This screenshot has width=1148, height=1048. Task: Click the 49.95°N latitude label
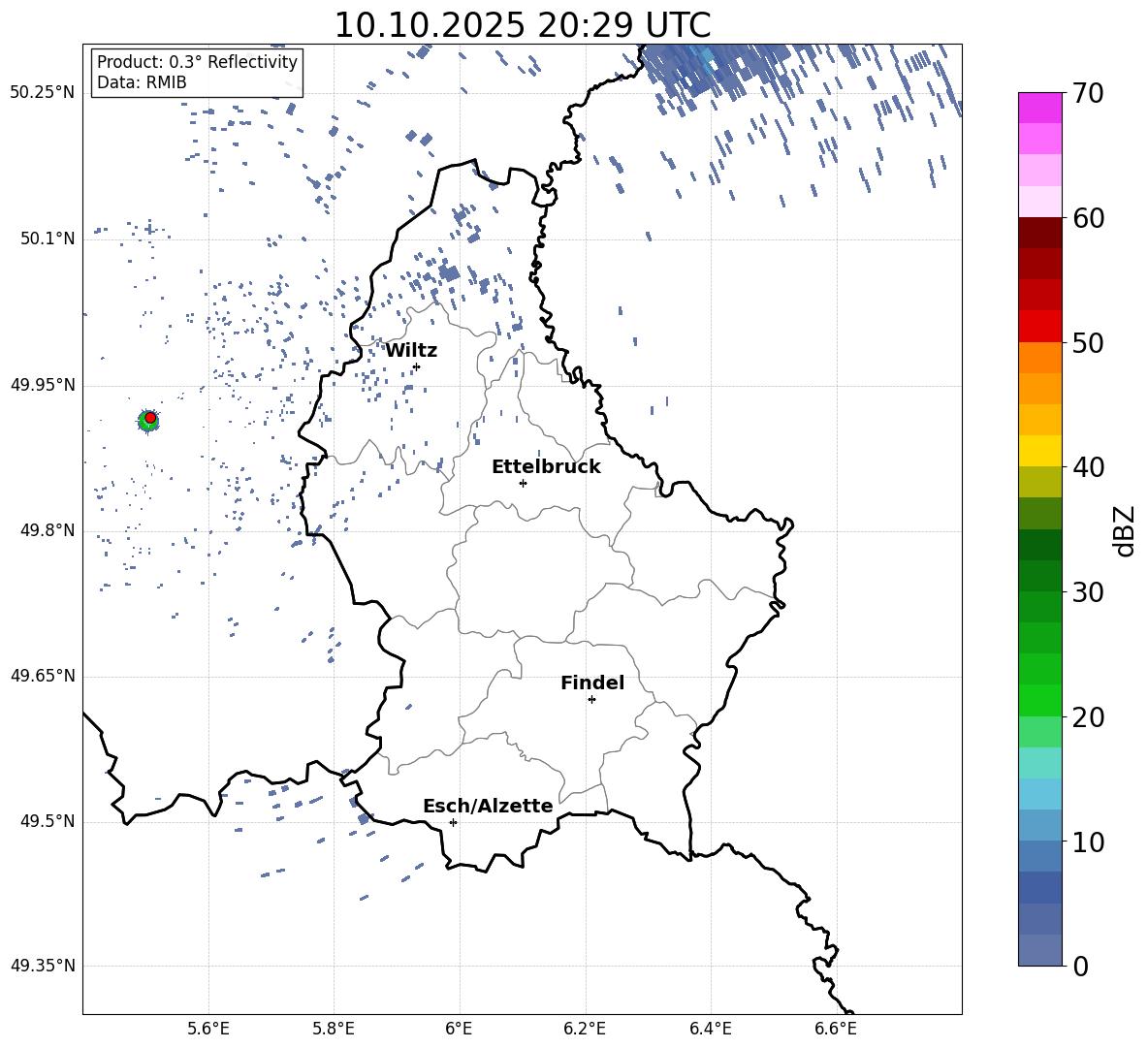click(43, 385)
